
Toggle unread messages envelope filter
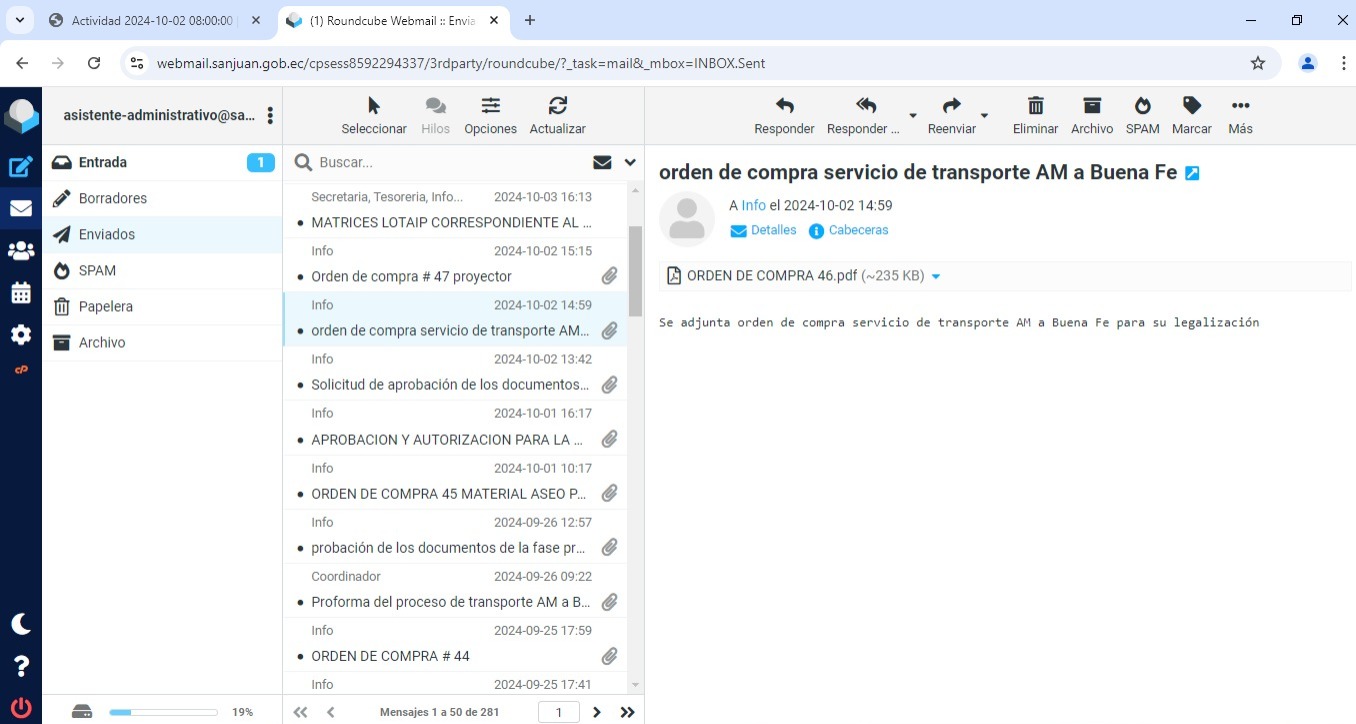pos(602,162)
